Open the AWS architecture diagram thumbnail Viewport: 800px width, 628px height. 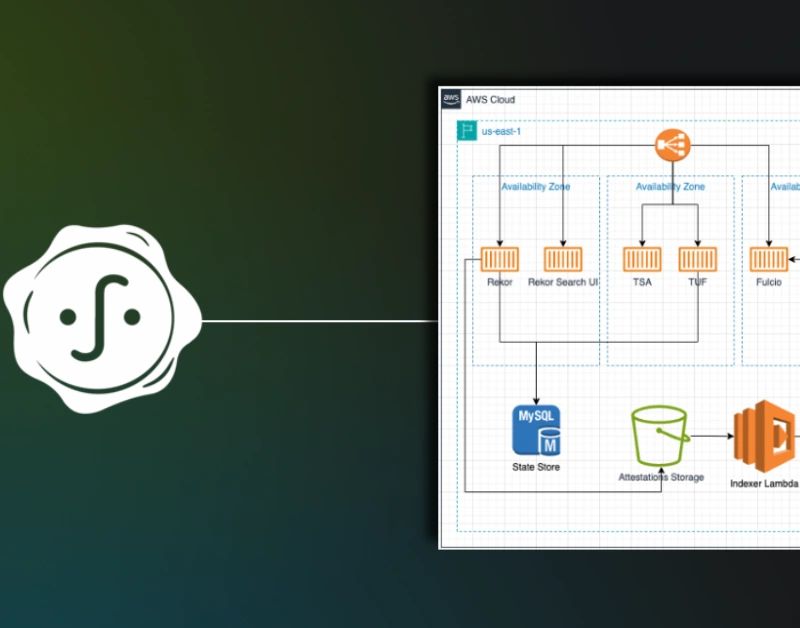pos(619,318)
